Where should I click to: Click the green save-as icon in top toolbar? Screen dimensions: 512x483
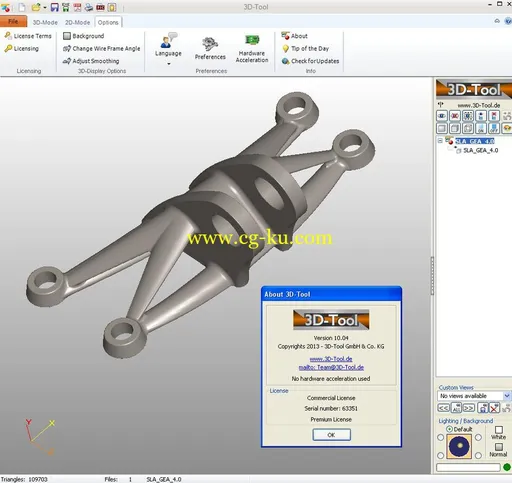(66, 7)
